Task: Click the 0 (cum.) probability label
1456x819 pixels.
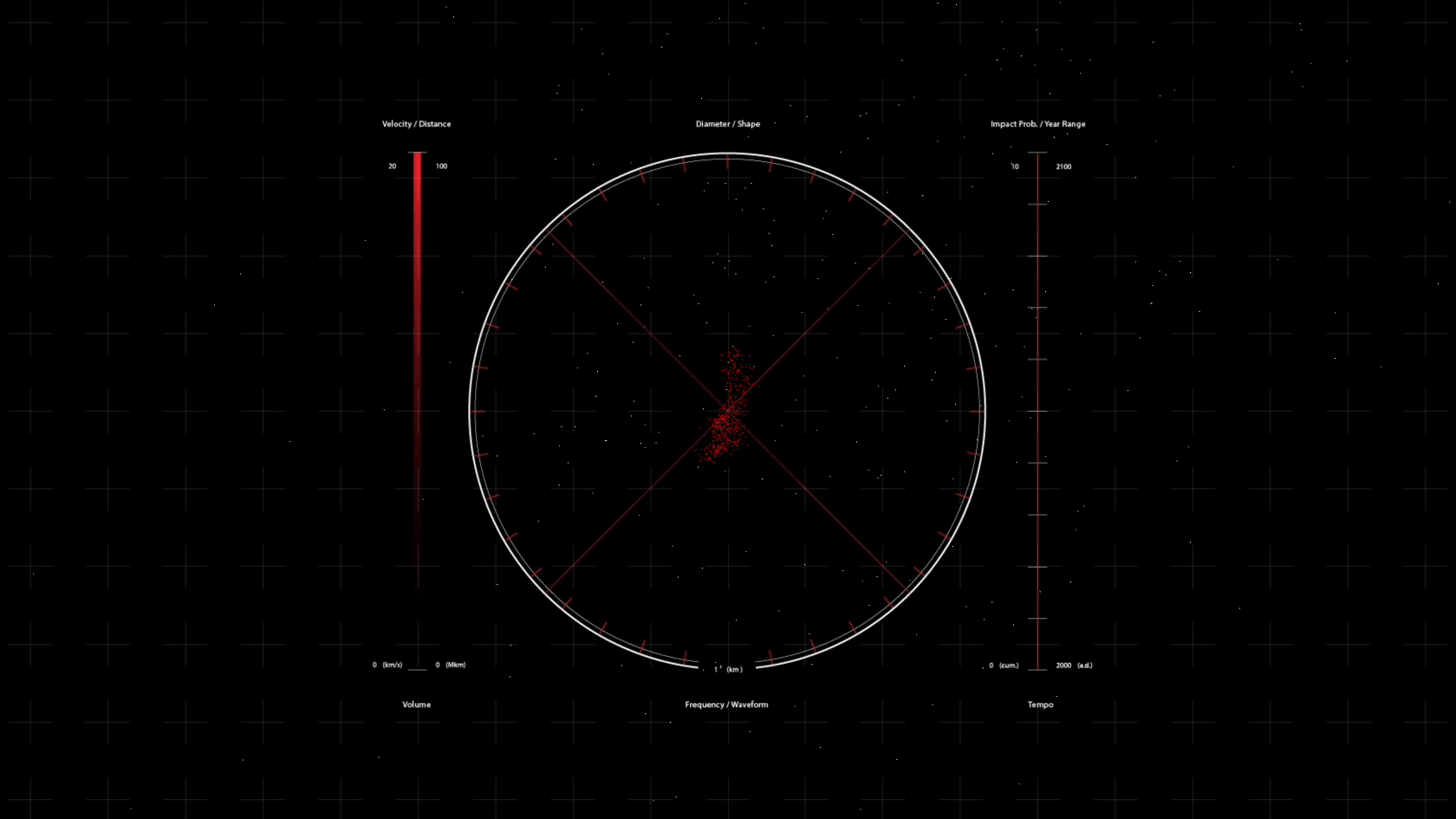Action: point(1004,666)
